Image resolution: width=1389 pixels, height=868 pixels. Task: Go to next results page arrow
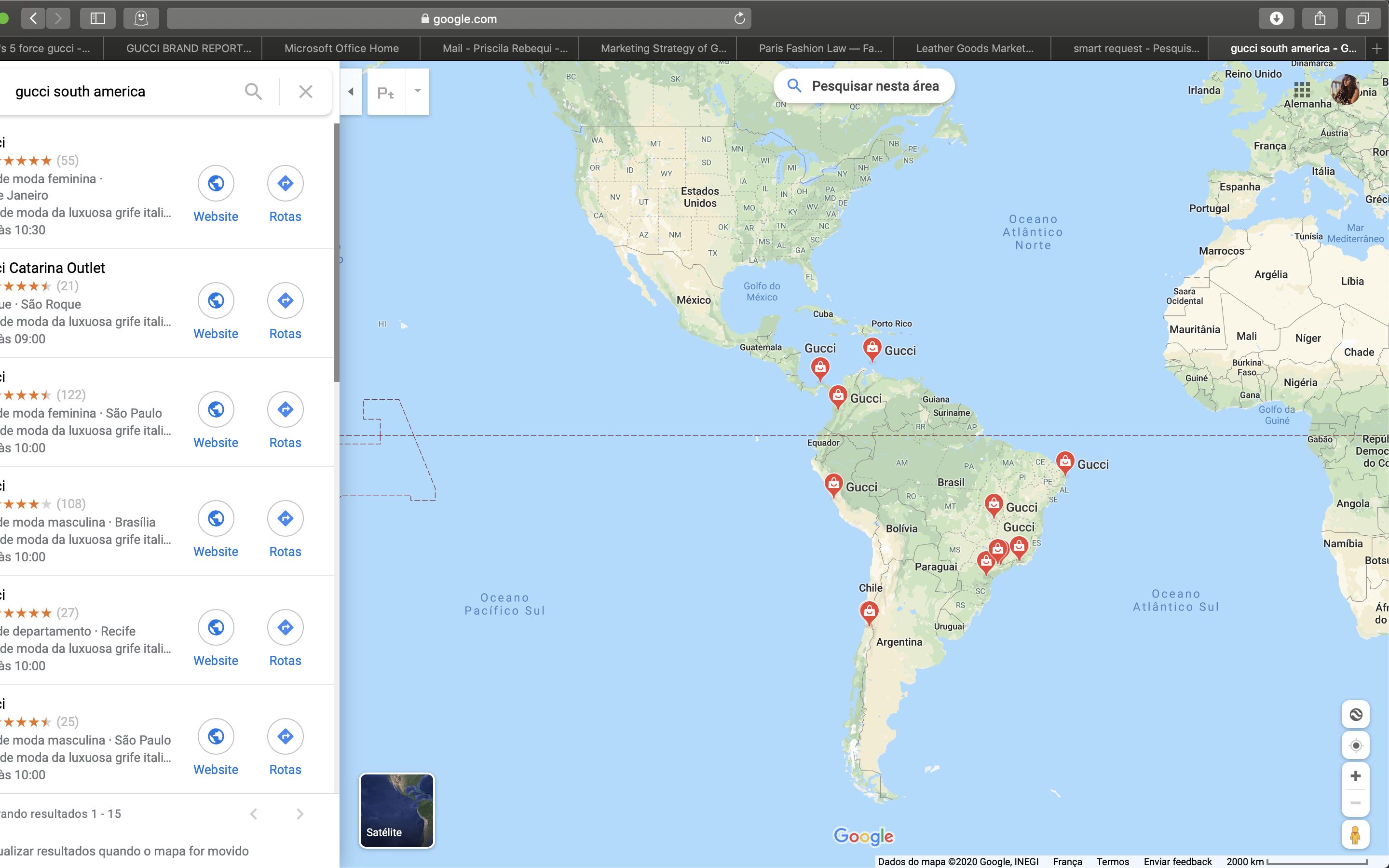tap(300, 814)
